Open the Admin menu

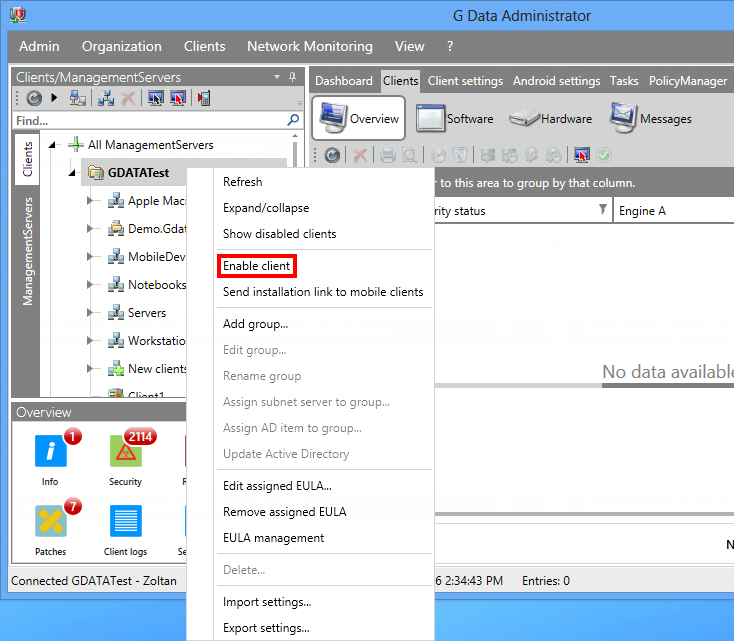(x=39, y=46)
